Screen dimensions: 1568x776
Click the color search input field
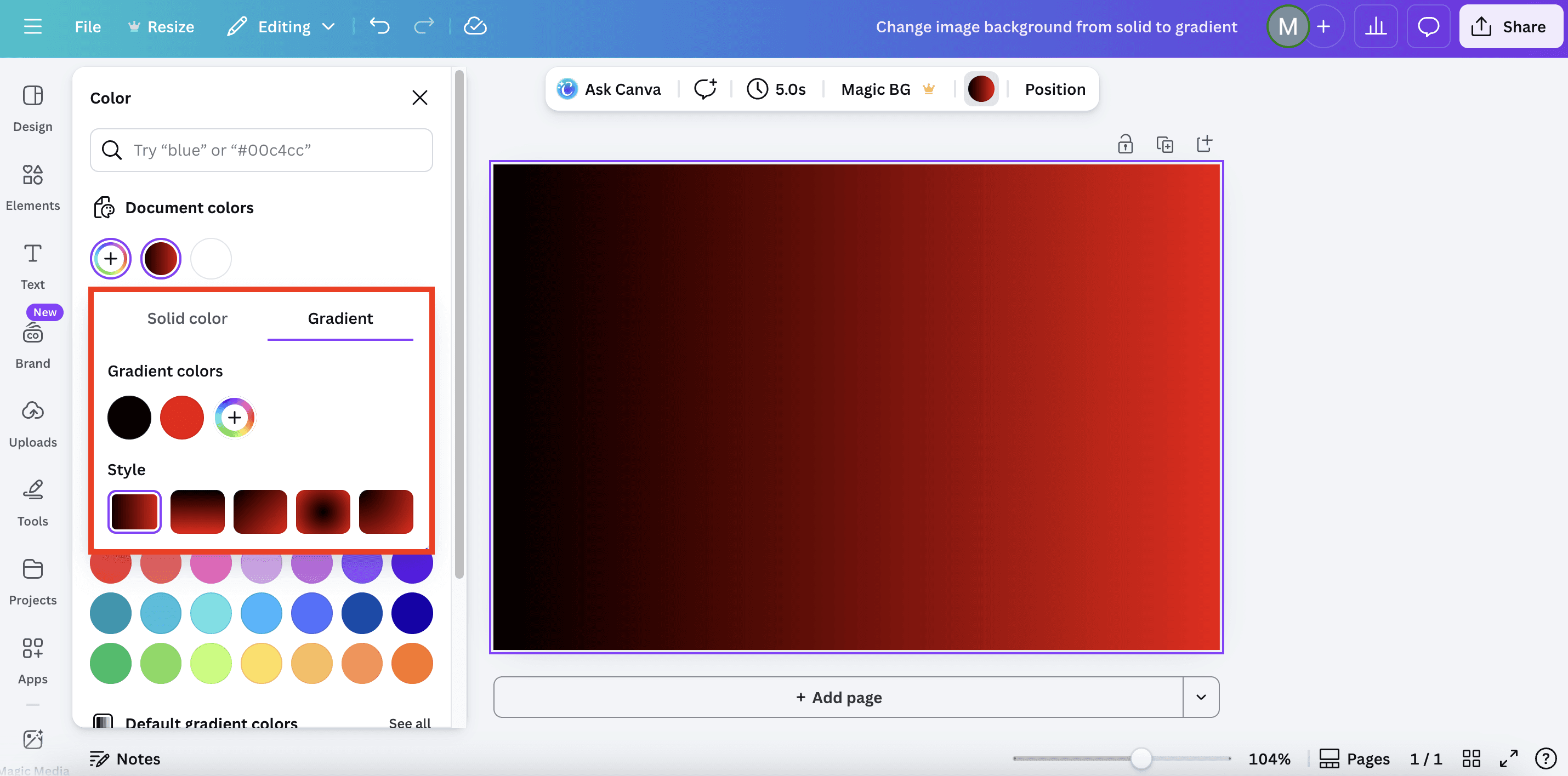(261, 150)
